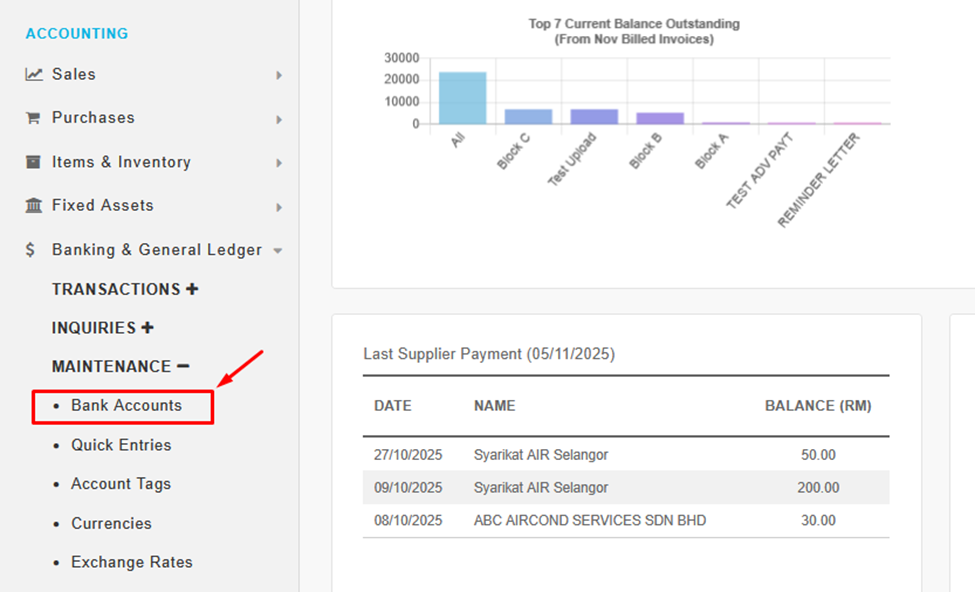The height and width of the screenshot is (592, 975).
Task: Click the Sales chart line icon
Action: (x=34, y=75)
